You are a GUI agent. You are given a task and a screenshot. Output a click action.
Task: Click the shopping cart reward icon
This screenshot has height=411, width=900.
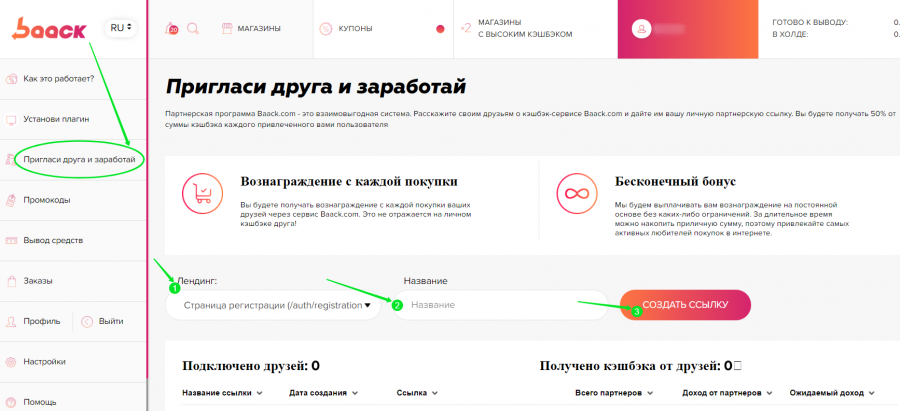tap(201, 193)
